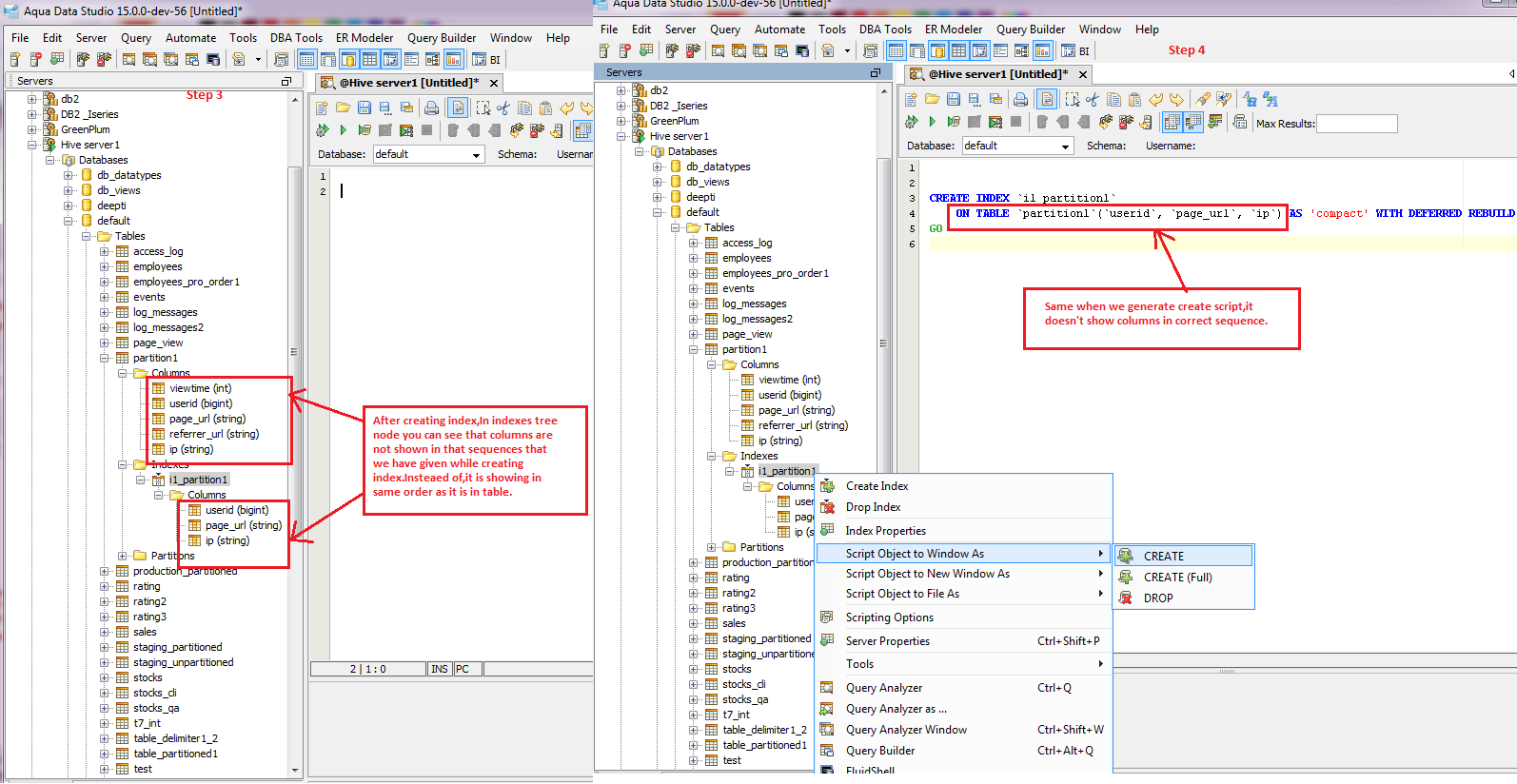Click green Execute Current triangle in right window
The height and width of the screenshot is (784, 1517).
point(932,122)
